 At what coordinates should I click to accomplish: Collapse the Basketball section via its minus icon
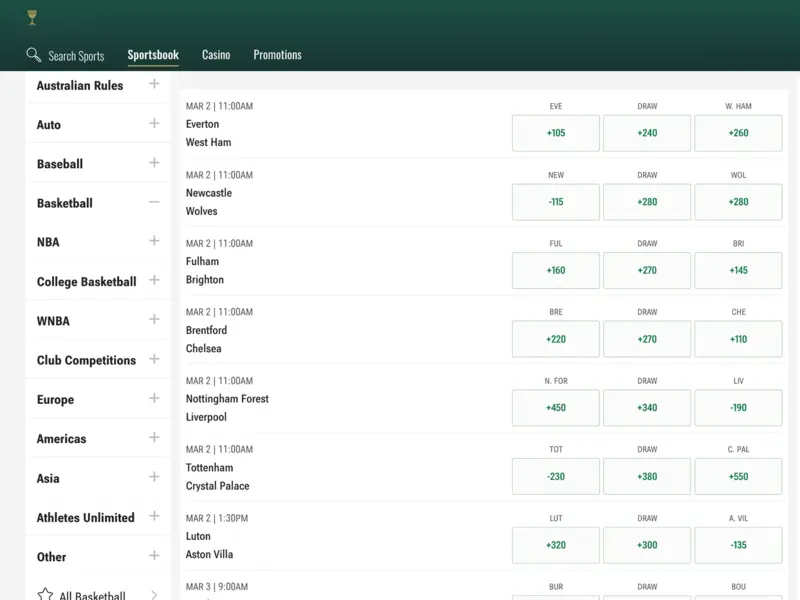tap(154, 202)
